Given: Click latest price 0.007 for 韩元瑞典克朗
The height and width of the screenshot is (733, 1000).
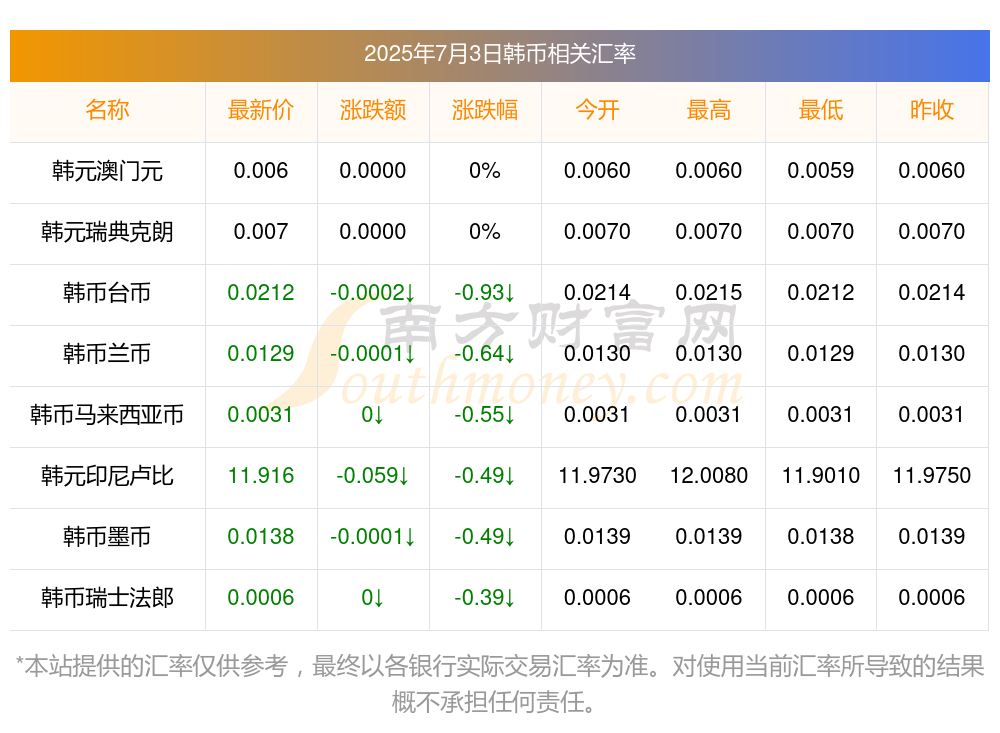Looking at the screenshot, I should [x=261, y=232].
